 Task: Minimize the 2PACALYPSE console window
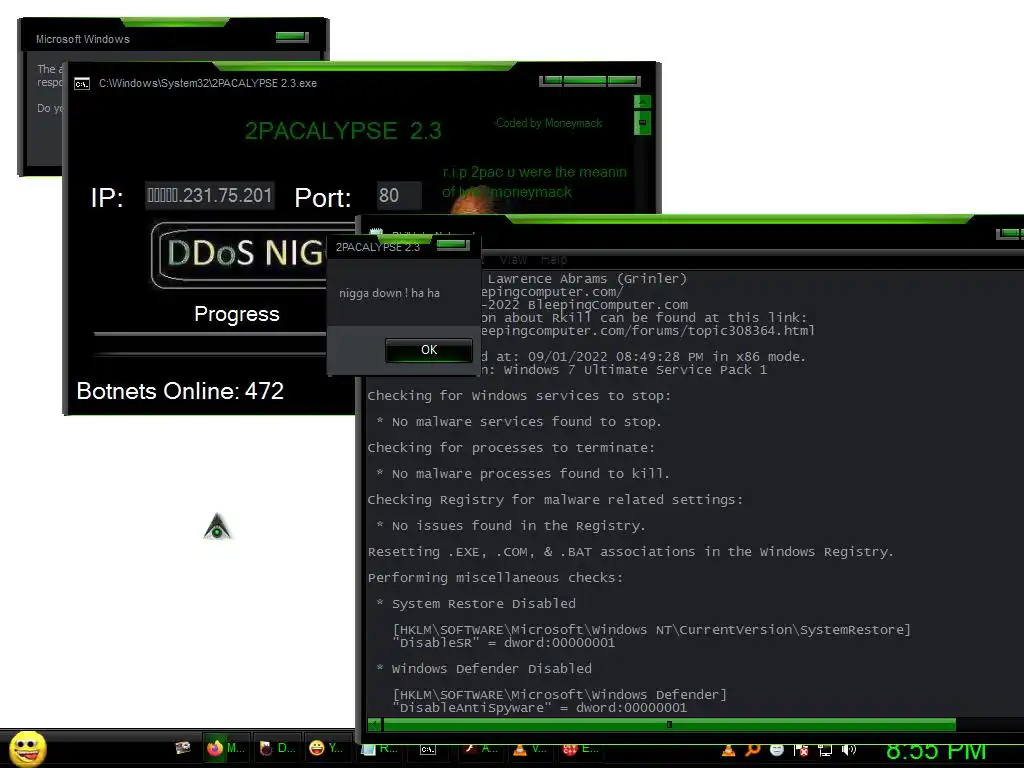(x=551, y=81)
